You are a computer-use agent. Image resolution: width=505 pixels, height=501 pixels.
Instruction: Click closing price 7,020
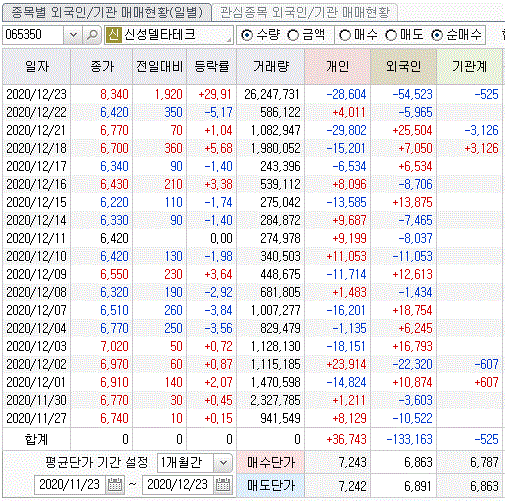coord(114,346)
